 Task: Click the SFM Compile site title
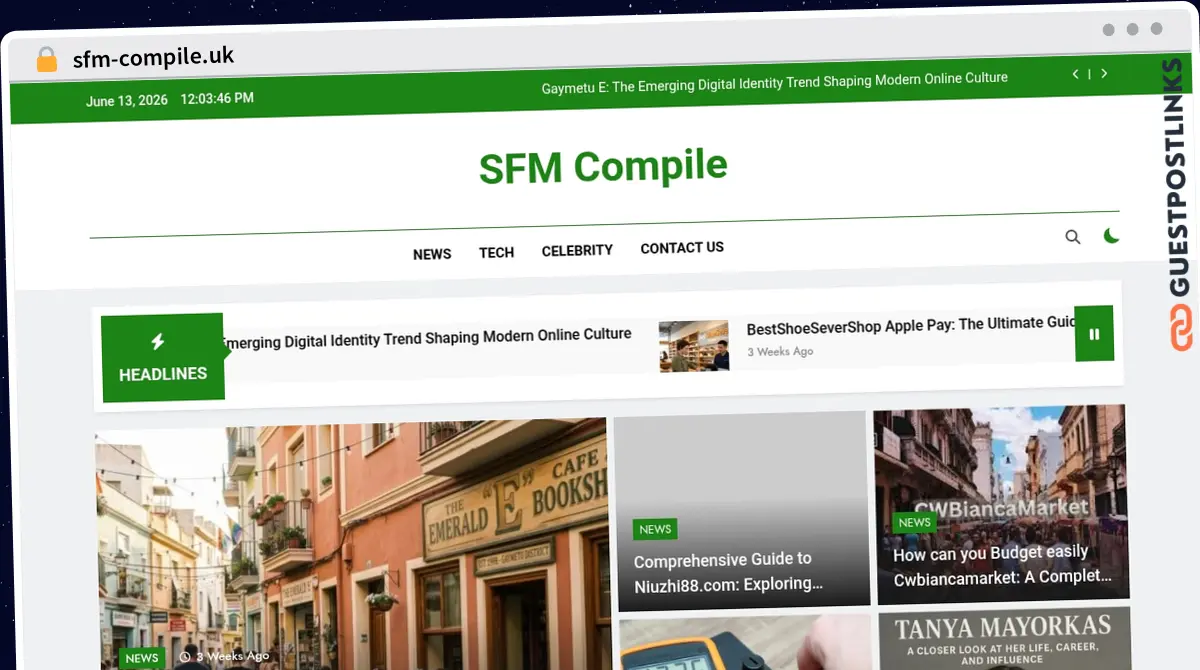click(x=603, y=167)
